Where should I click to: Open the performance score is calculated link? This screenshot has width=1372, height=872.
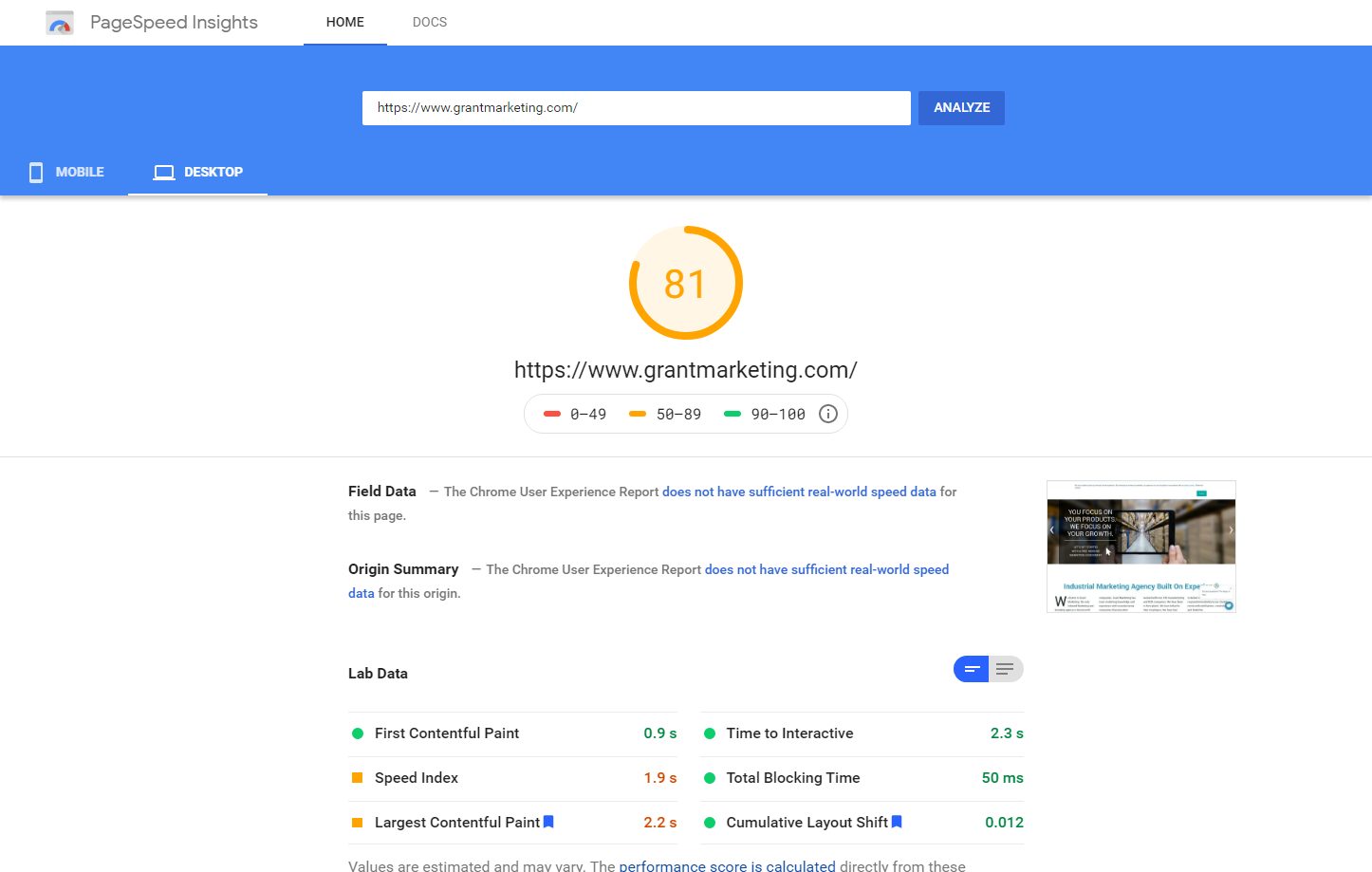click(727, 865)
